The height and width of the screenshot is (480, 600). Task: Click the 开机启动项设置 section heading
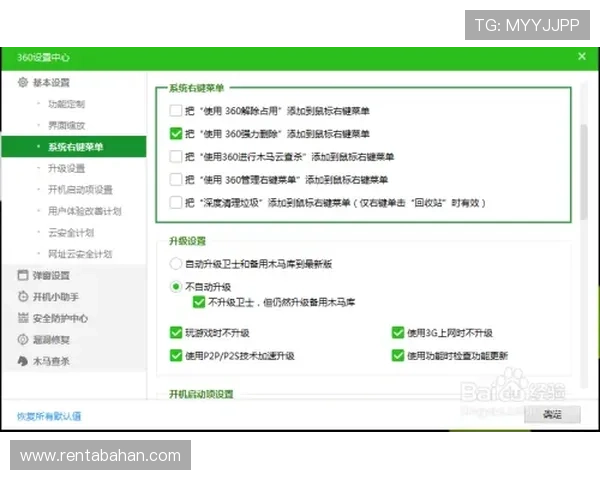(x=201, y=394)
